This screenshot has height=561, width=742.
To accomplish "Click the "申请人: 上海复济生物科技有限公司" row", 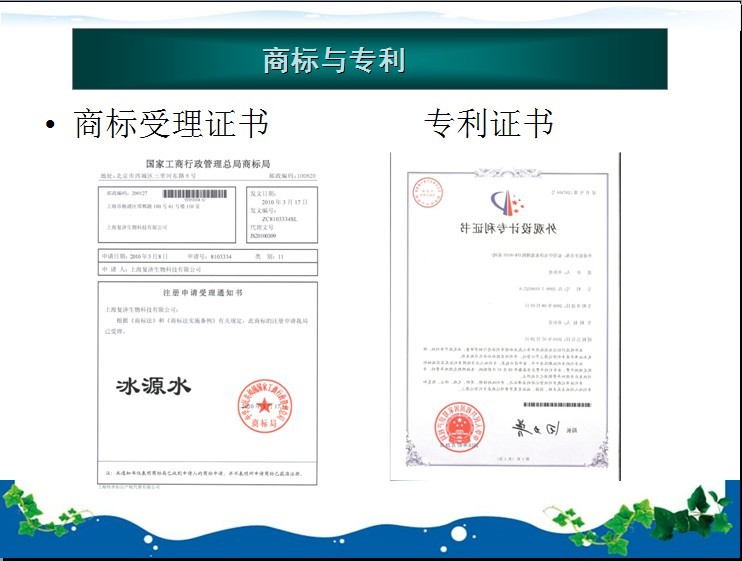I will pos(207,269).
